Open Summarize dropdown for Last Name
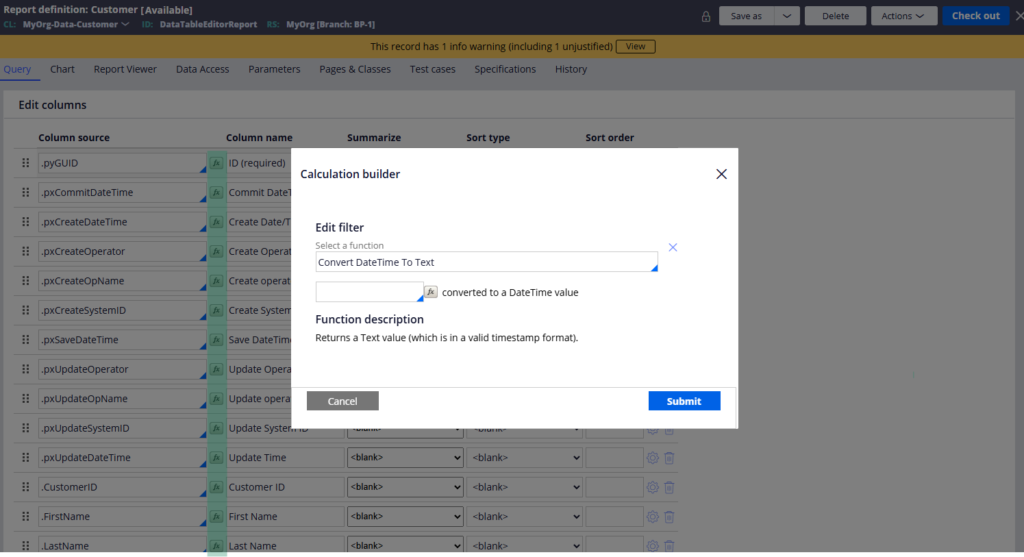 pyautogui.click(x=405, y=546)
